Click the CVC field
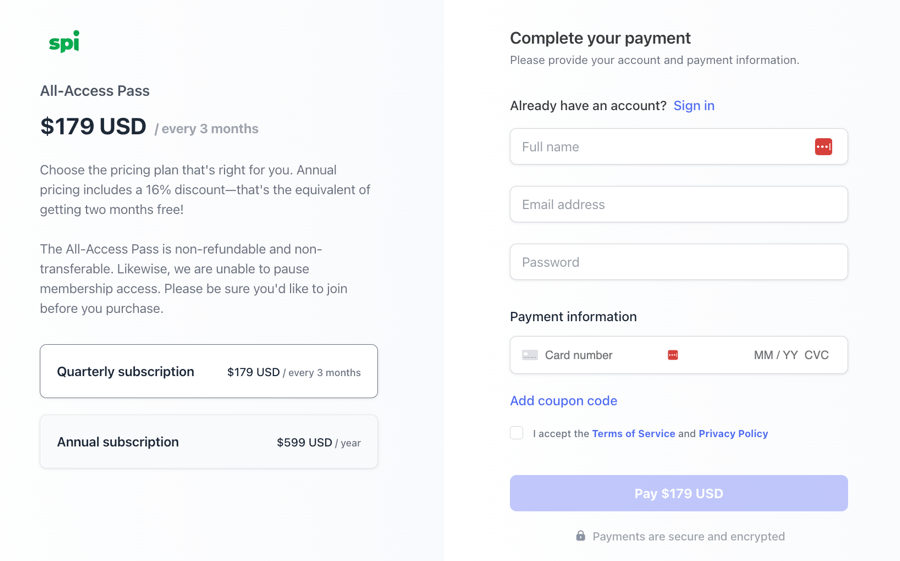 tap(816, 355)
